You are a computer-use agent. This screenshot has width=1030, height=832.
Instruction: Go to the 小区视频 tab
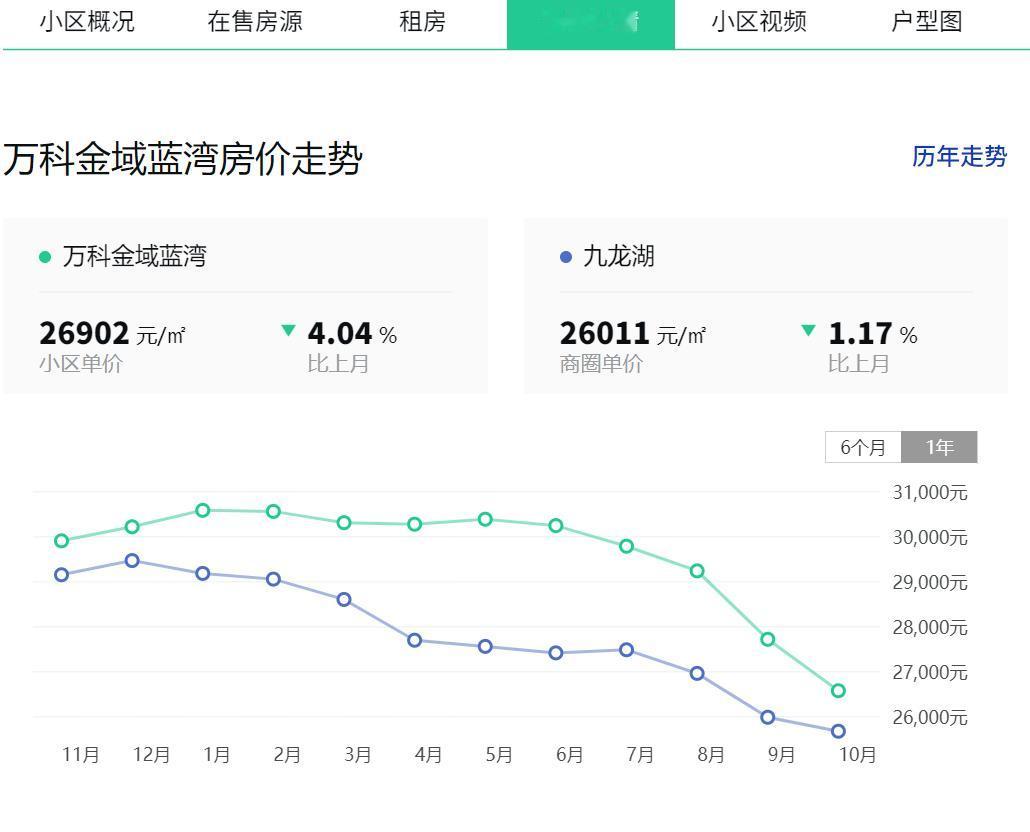(759, 22)
